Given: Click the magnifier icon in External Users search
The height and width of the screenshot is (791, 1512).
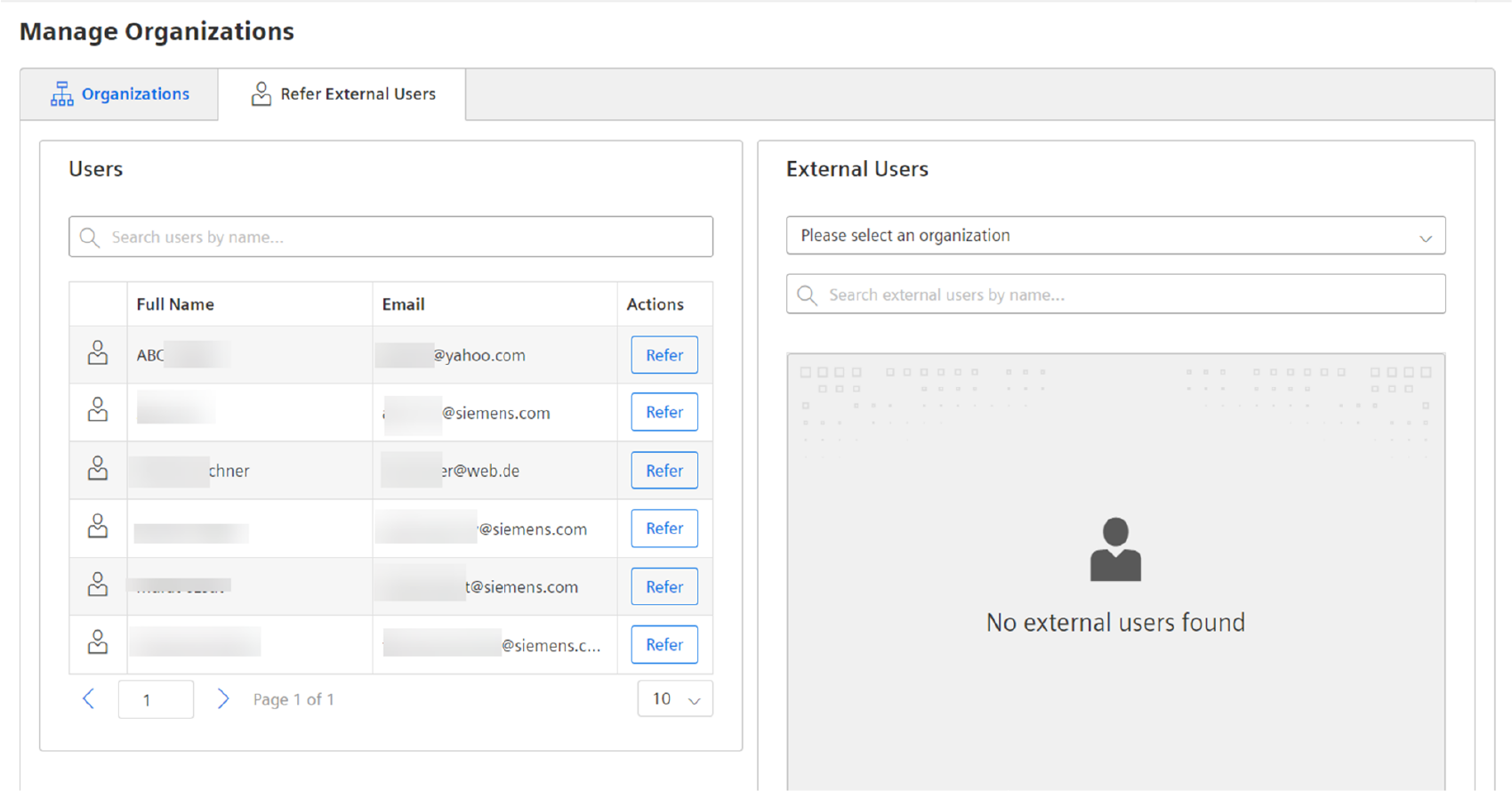Looking at the screenshot, I should coord(807,295).
